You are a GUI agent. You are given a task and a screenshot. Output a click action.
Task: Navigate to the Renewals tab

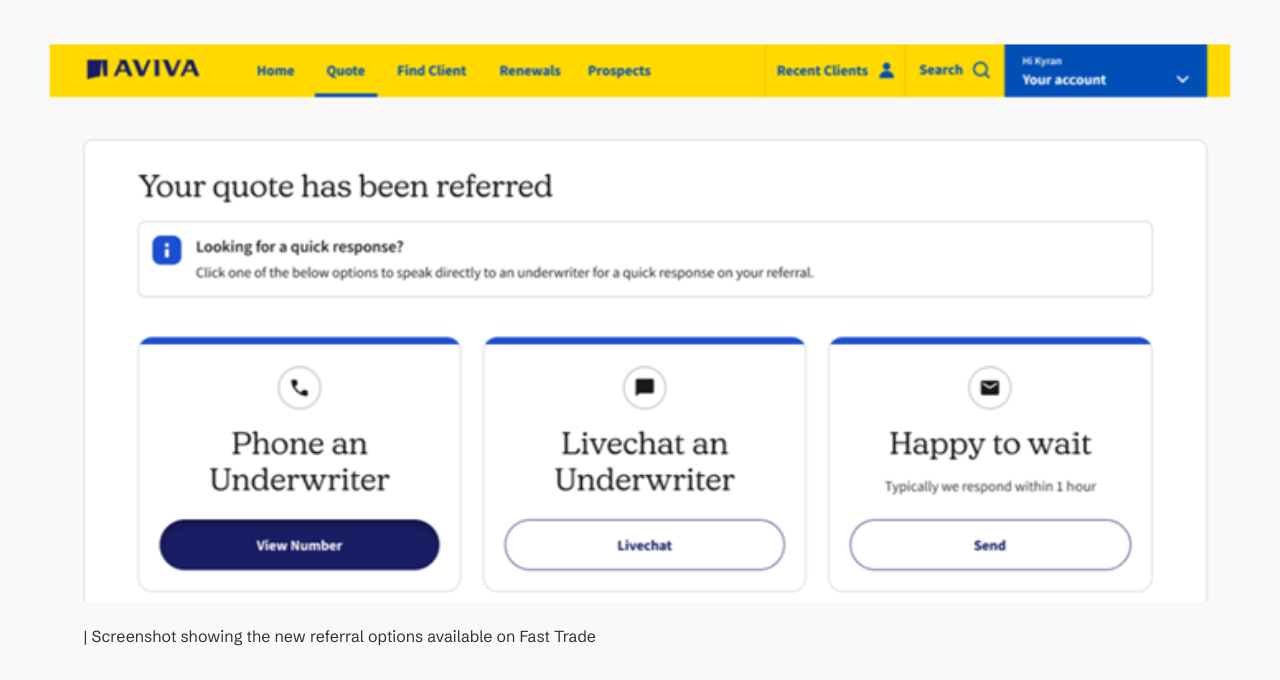pos(530,70)
